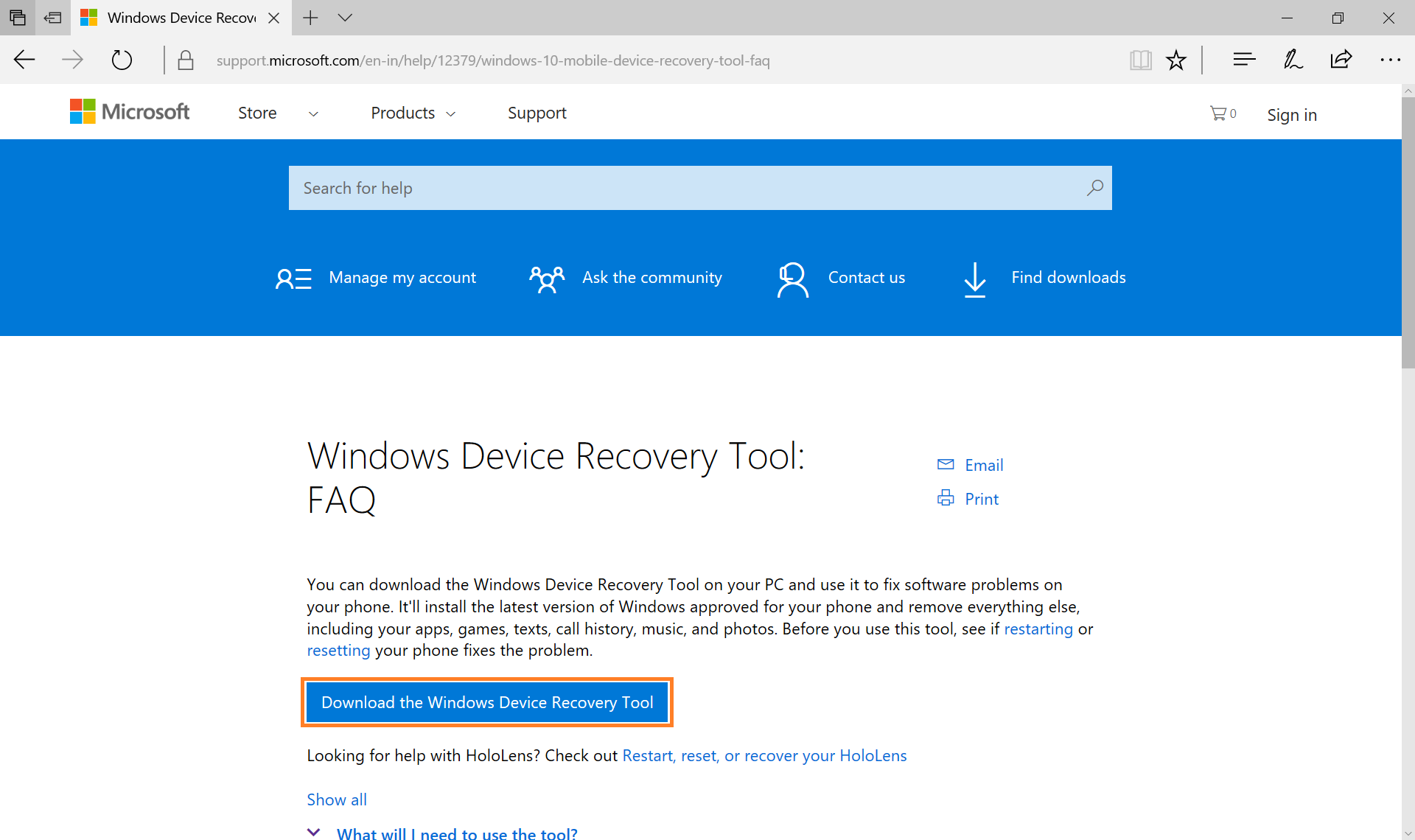This screenshot has height=840, width=1415.
Task: Open reading view book icon
Action: tap(1140, 60)
